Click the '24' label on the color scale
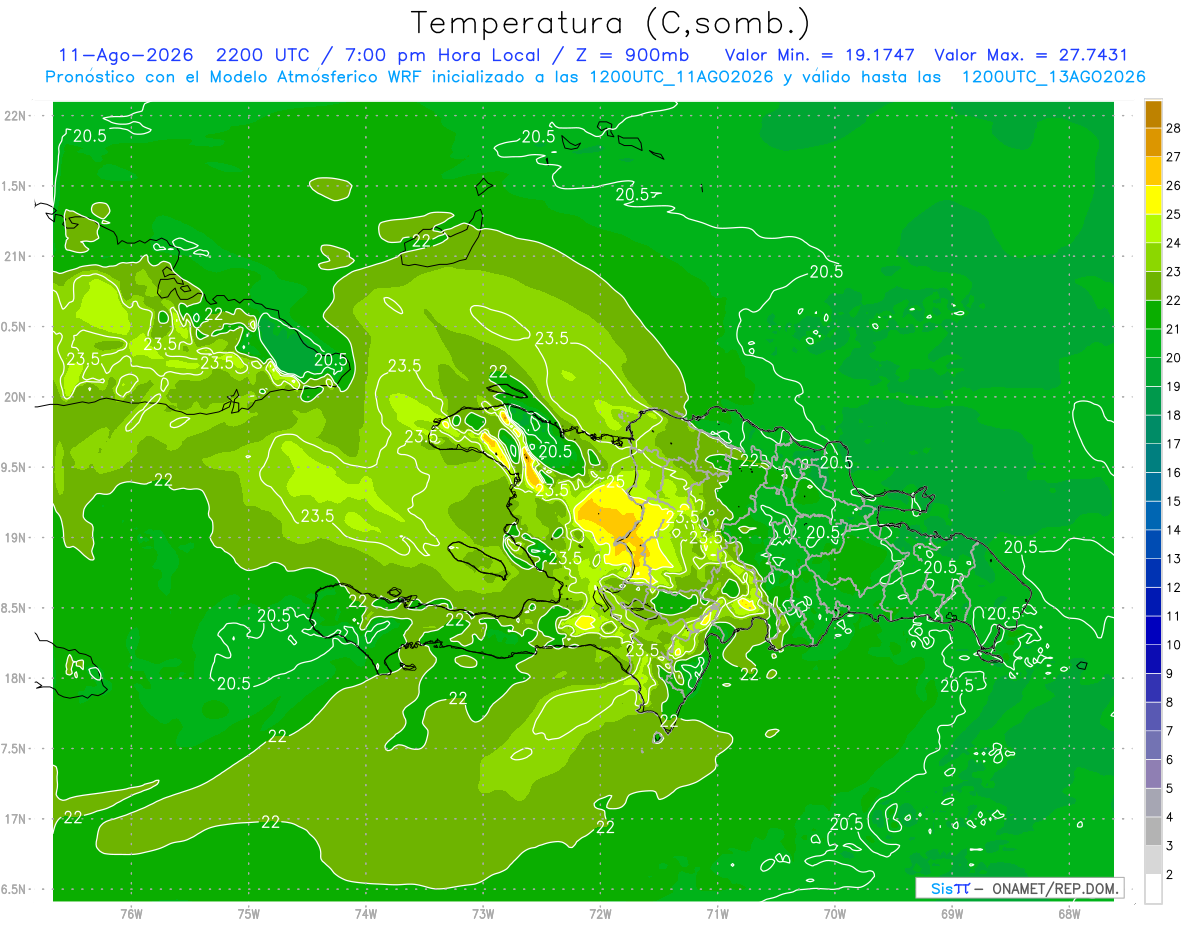Screen dimensions: 1200x927 [1173, 243]
